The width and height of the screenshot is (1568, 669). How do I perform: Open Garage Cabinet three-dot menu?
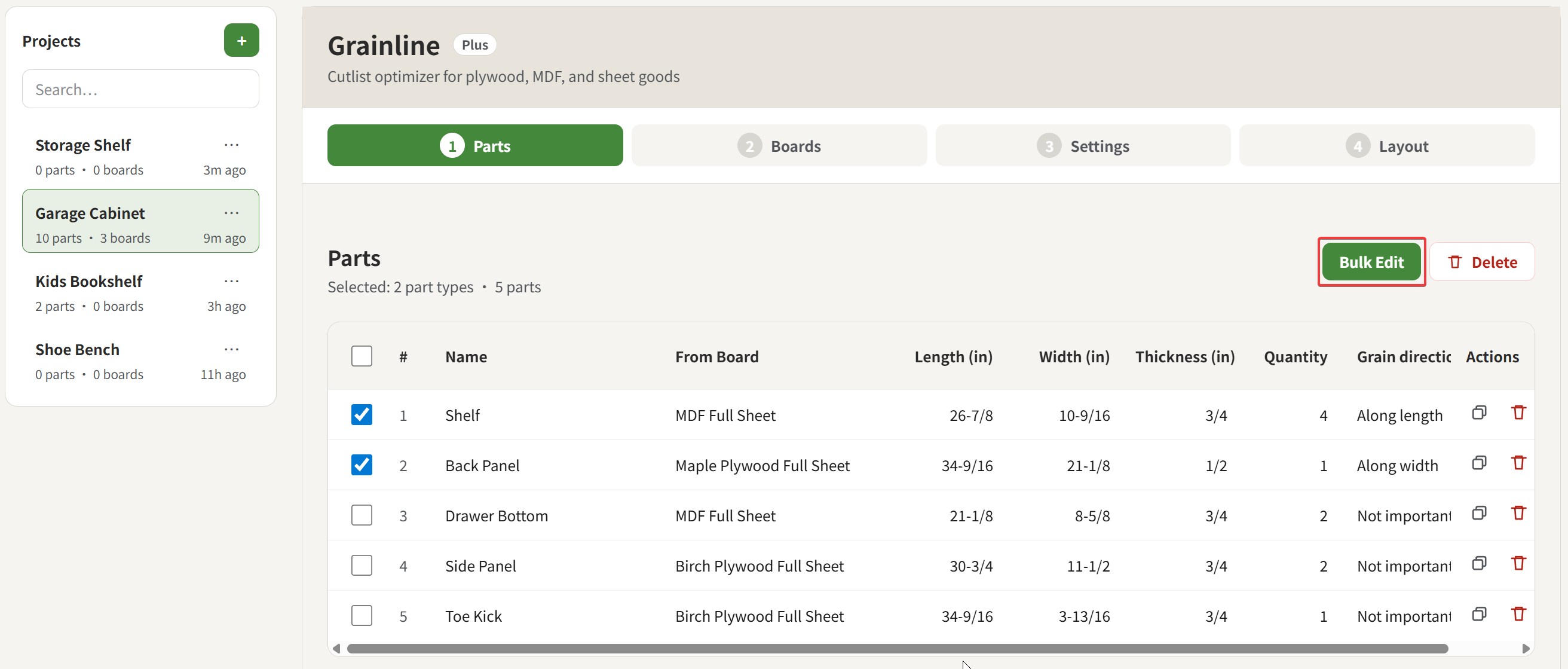click(x=231, y=213)
